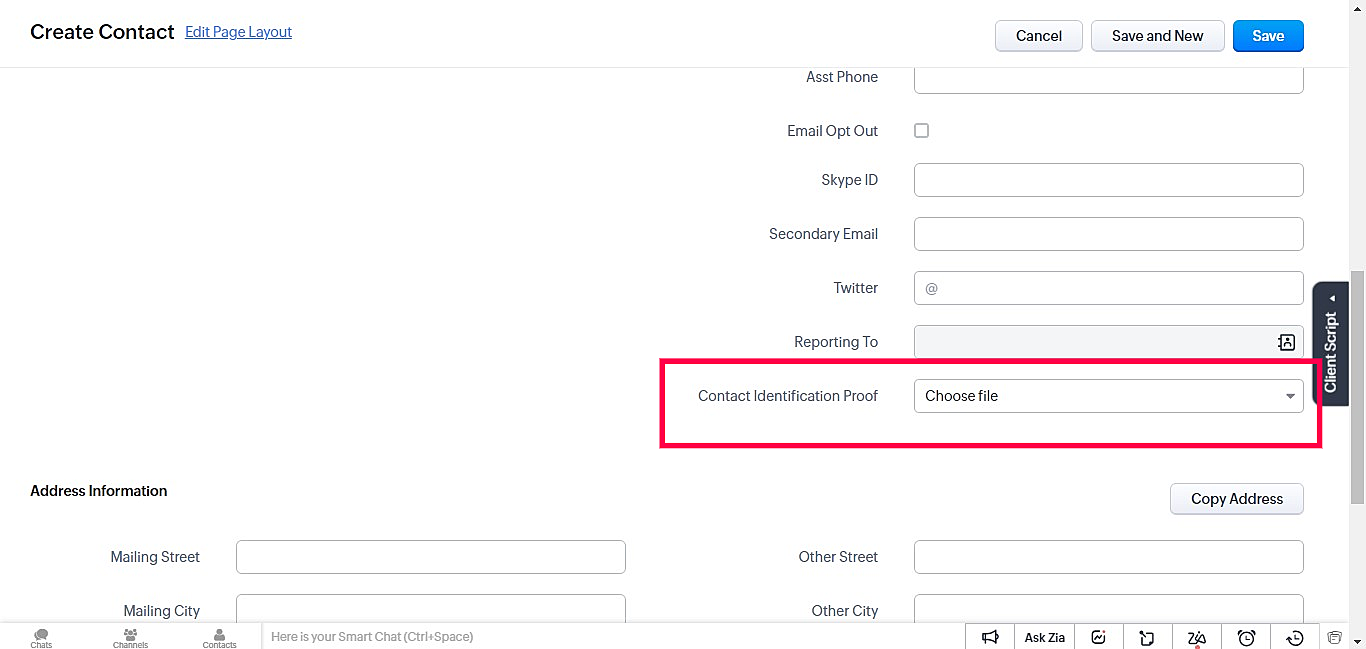Screen dimensions: 1366x649
Task: Click the Ask Zia bar item
Action: click(1044, 637)
